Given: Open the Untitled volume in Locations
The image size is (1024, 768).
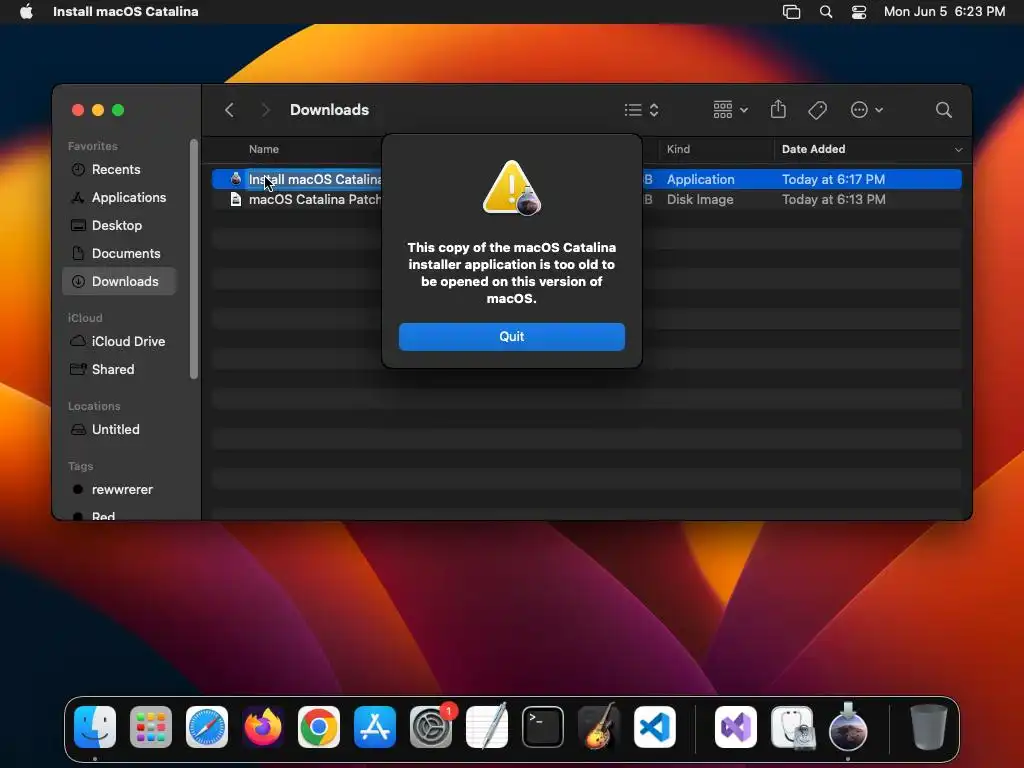Looking at the screenshot, I should pos(116,430).
